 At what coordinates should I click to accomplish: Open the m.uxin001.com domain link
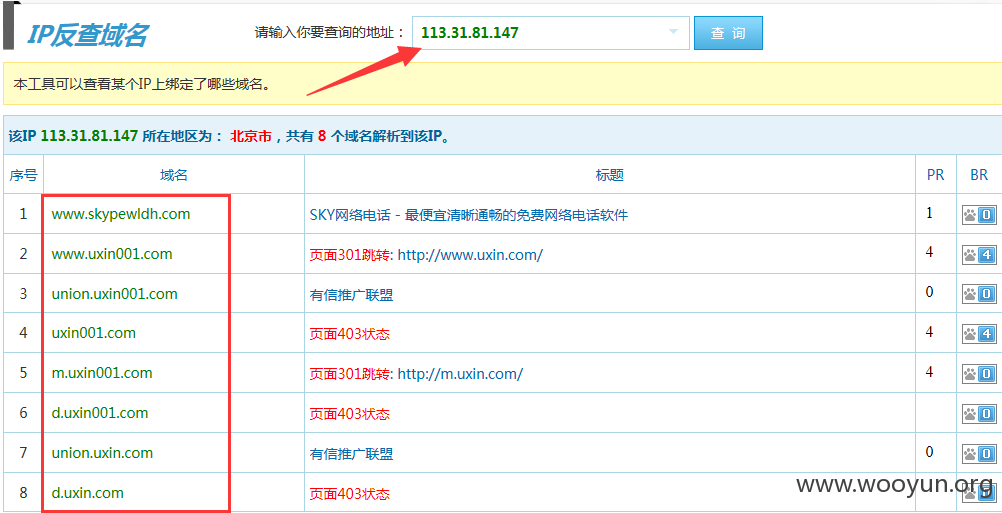tap(102, 372)
